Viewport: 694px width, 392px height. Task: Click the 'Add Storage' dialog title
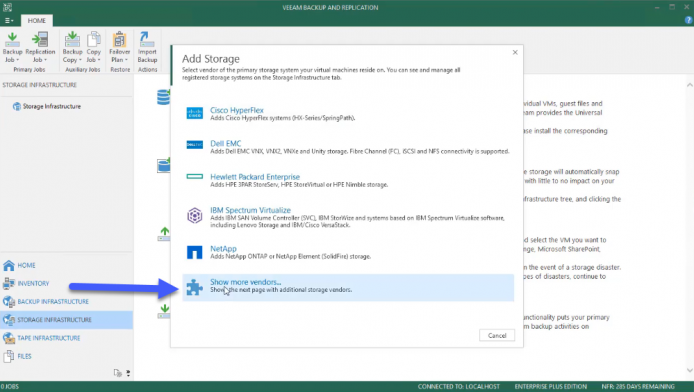tap(211, 58)
